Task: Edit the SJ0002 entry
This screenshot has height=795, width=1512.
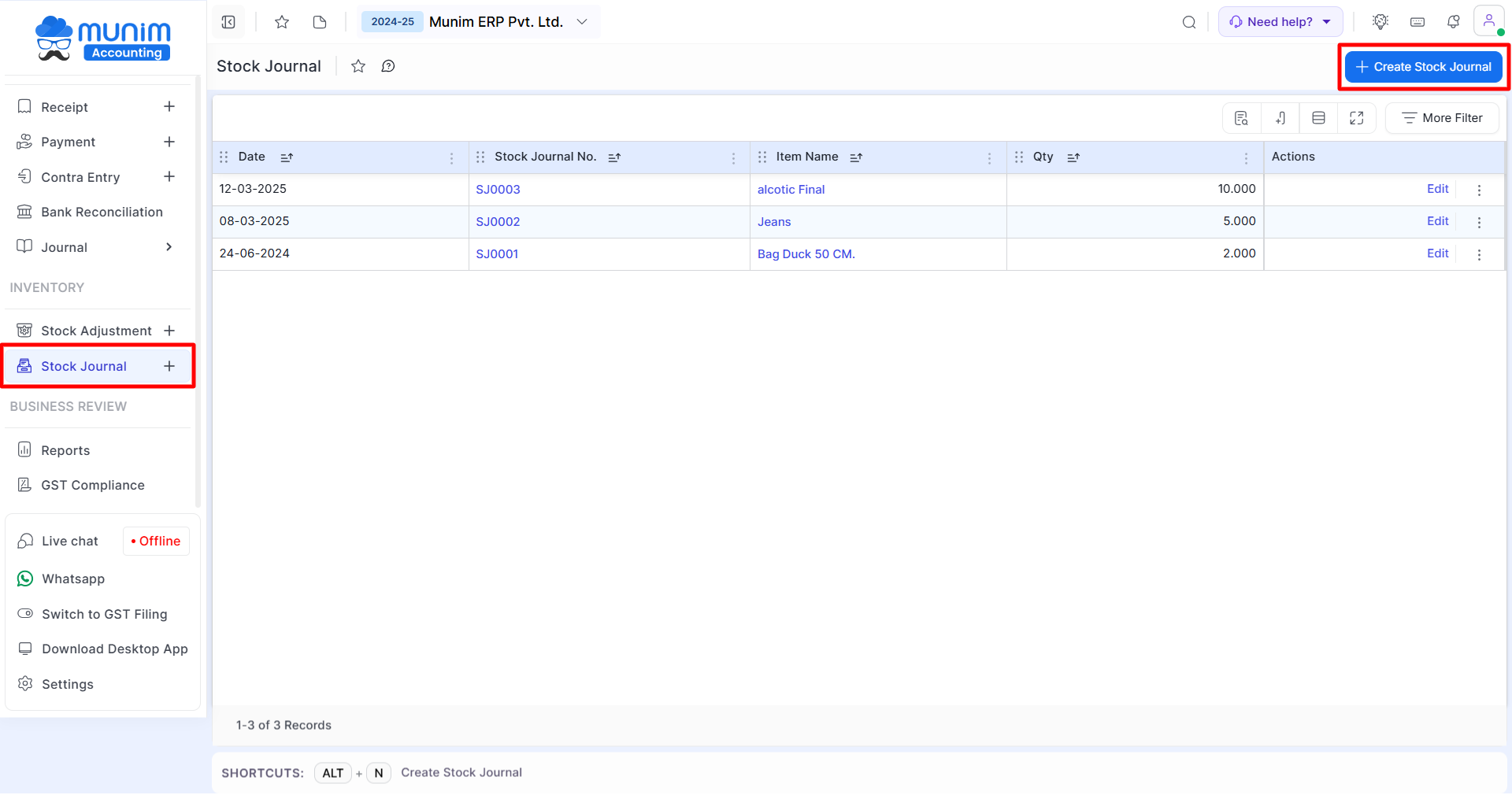Action: 1437,221
